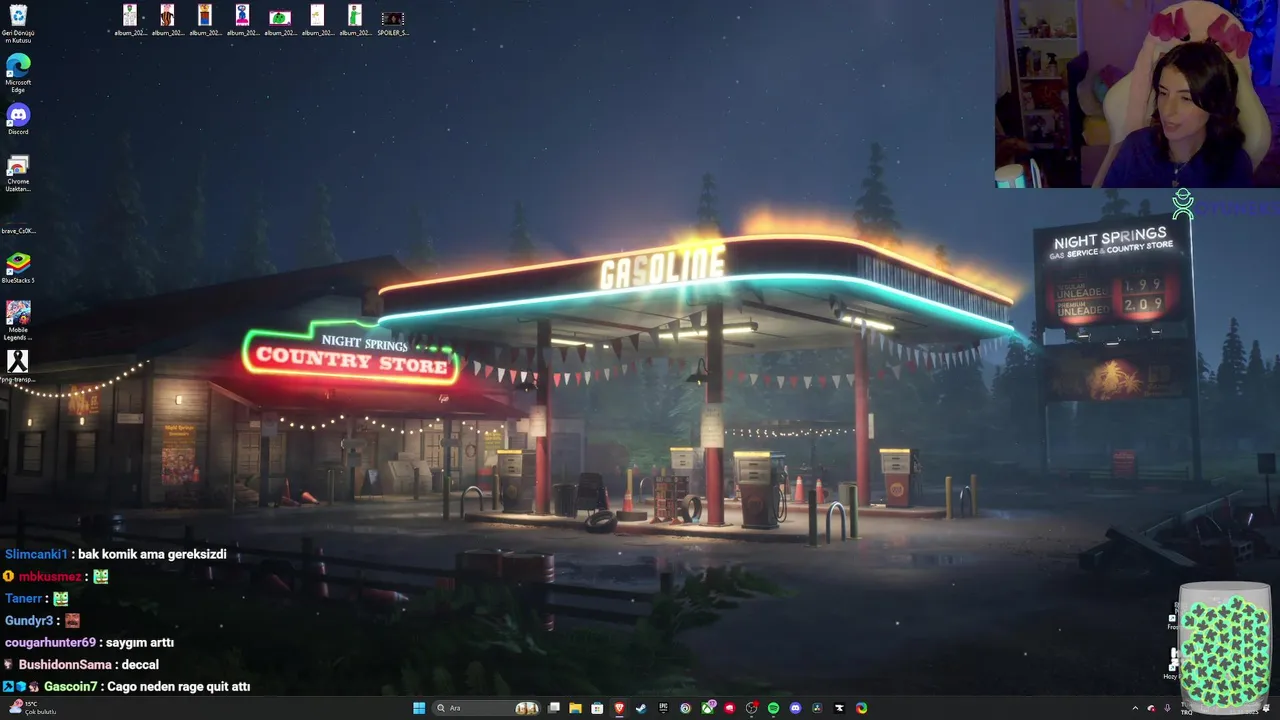Open the Mobile Legends desktop shortcut

coord(18,320)
